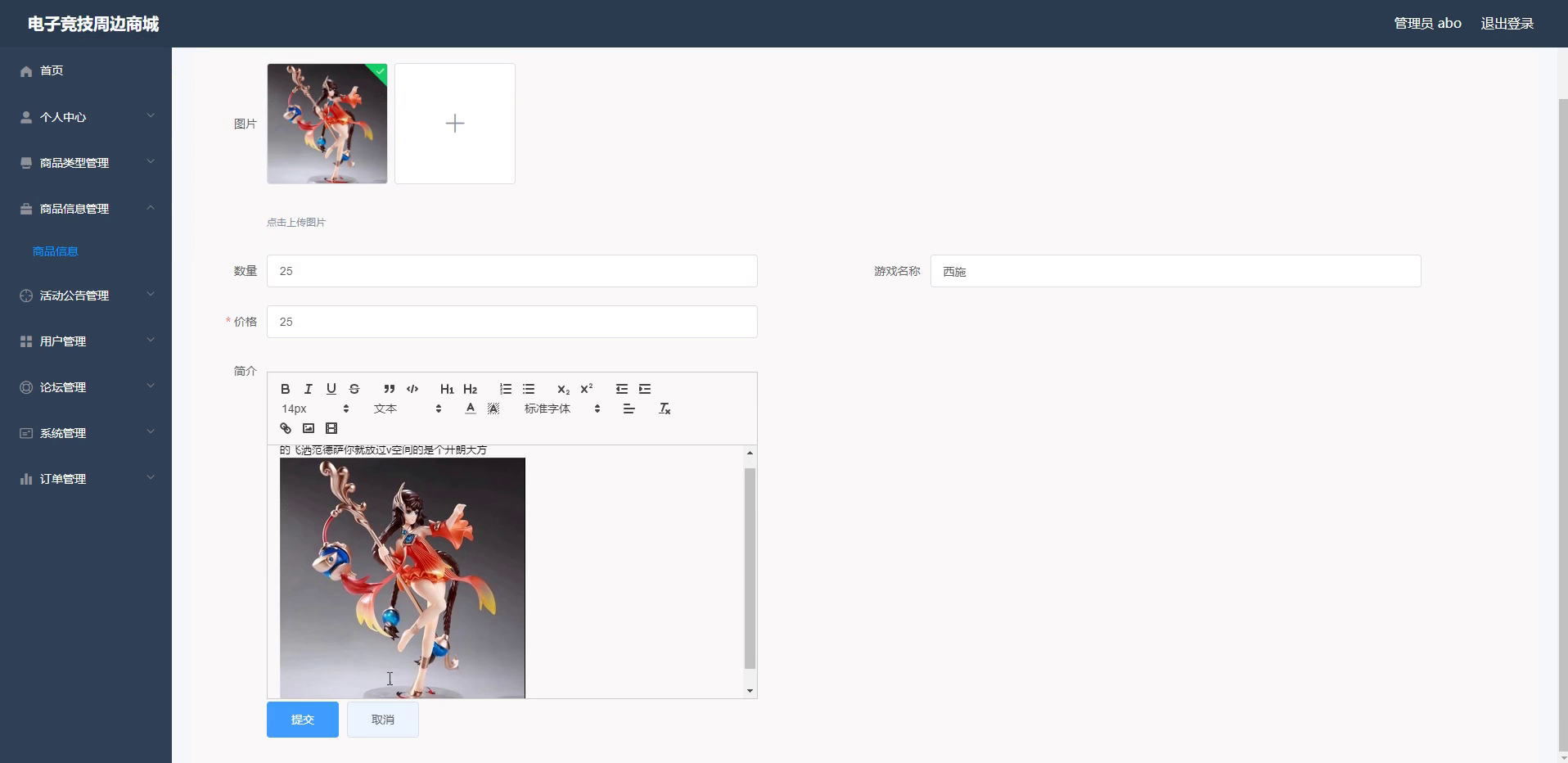The image size is (1568, 763).
Task: Expand the 用户管理 menu
Action: pyautogui.click(x=86, y=341)
